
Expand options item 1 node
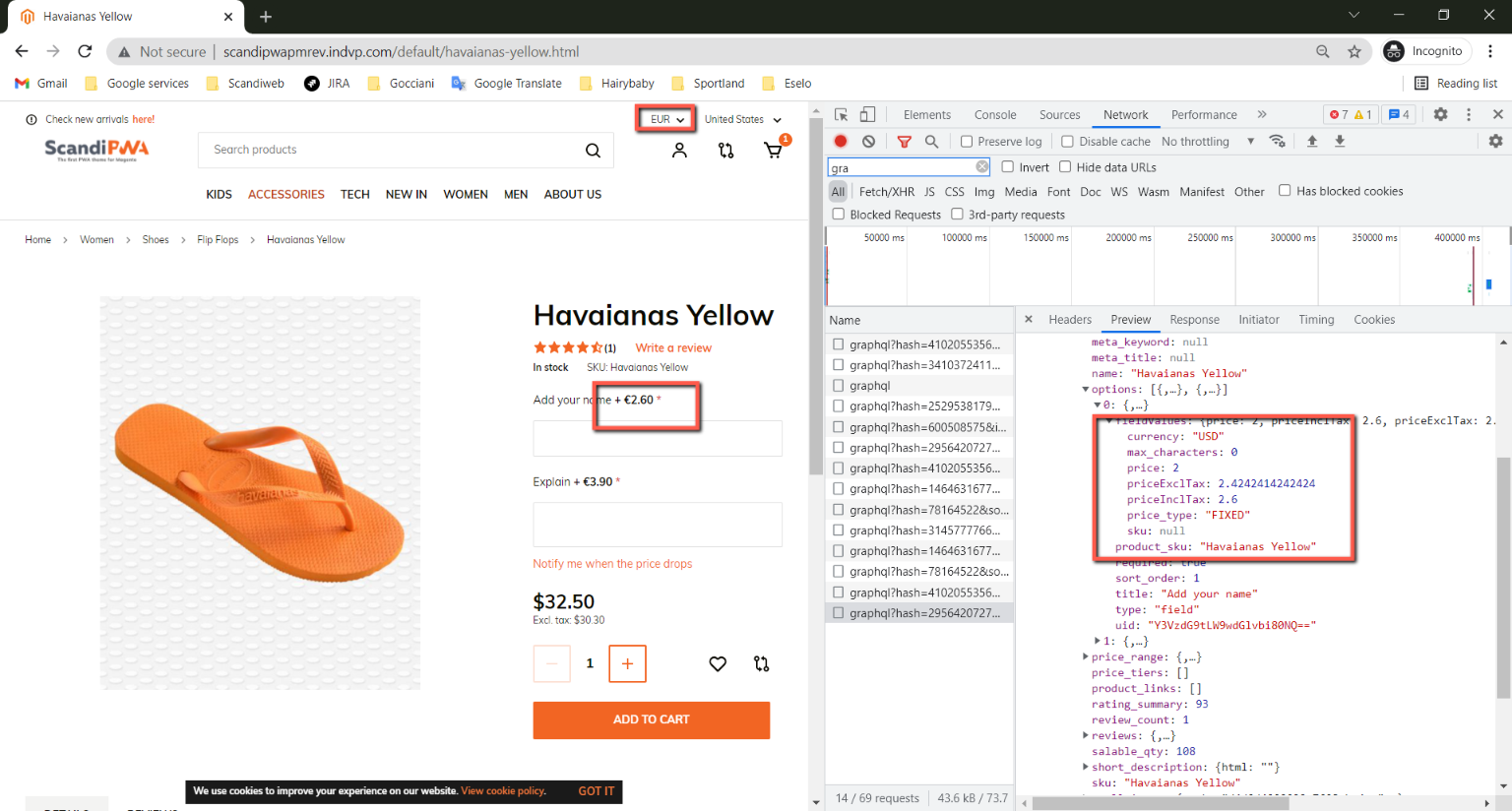[x=1098, y=642]
